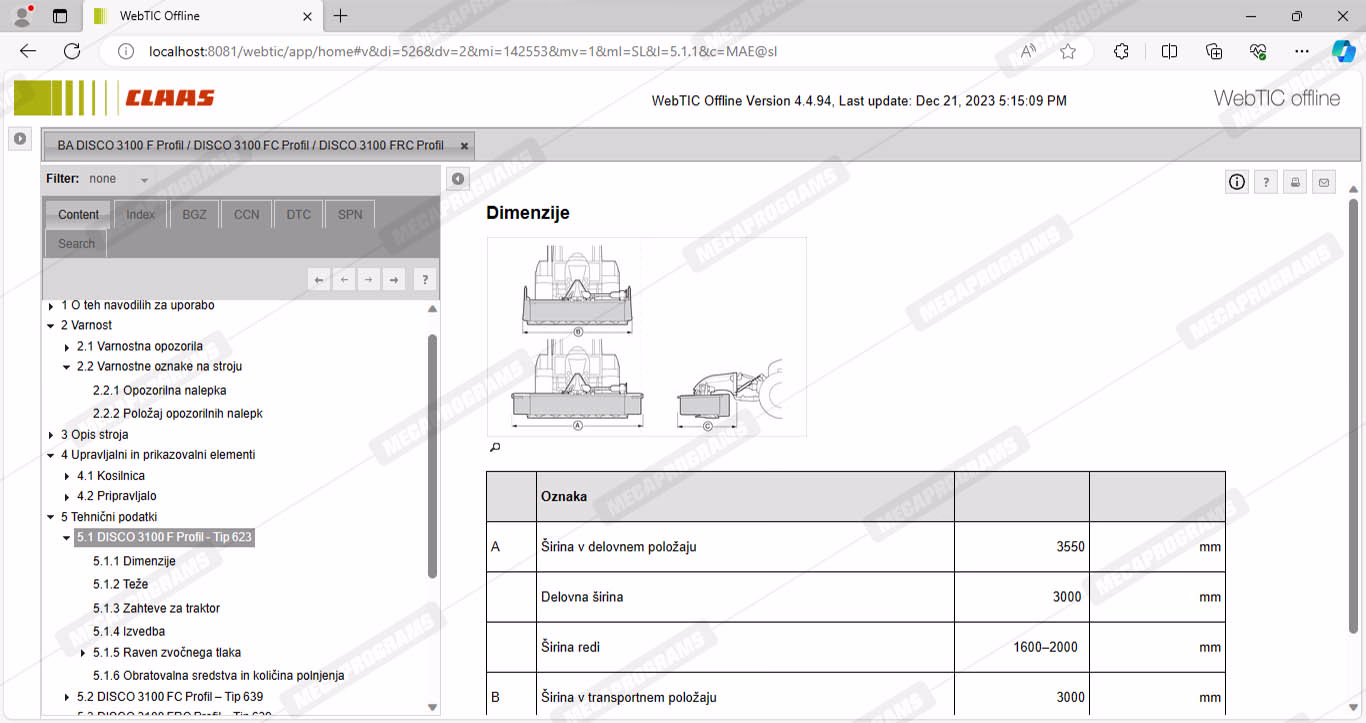The width and height of the screenshot is (1366, 723).
Task: Open the Search tab
Action: click(x=76, y=244)
